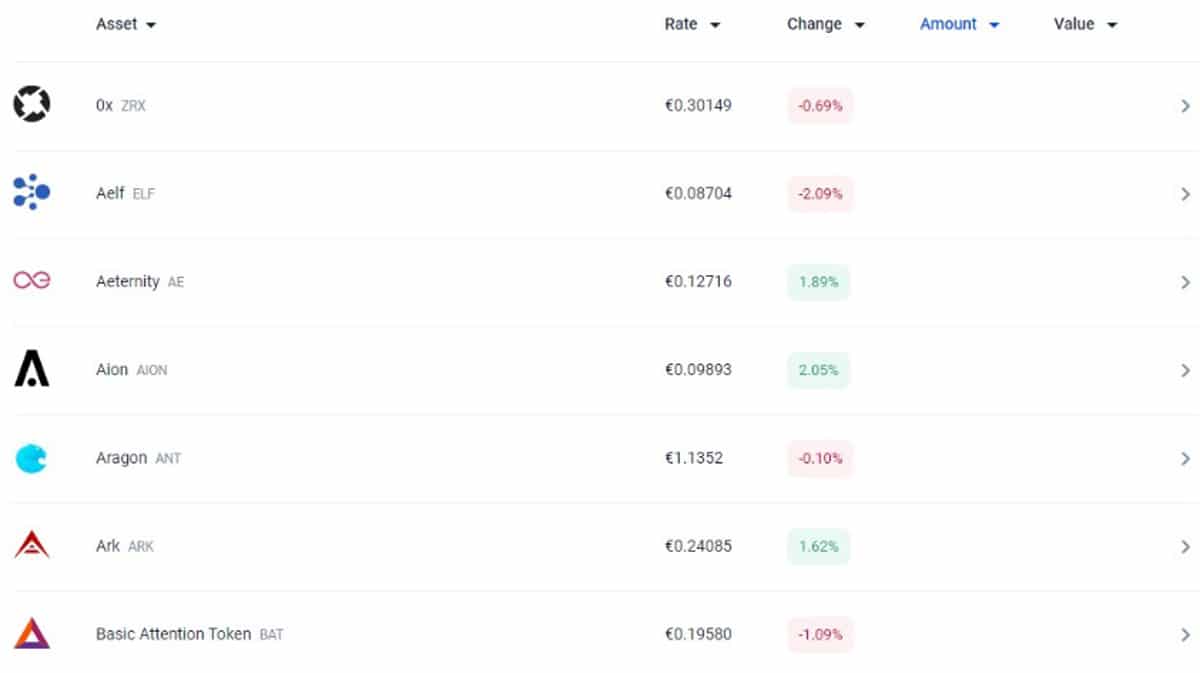Click the Aelf ELF coin logo
Screen dimensions: 1200x673
click(31, 192)
